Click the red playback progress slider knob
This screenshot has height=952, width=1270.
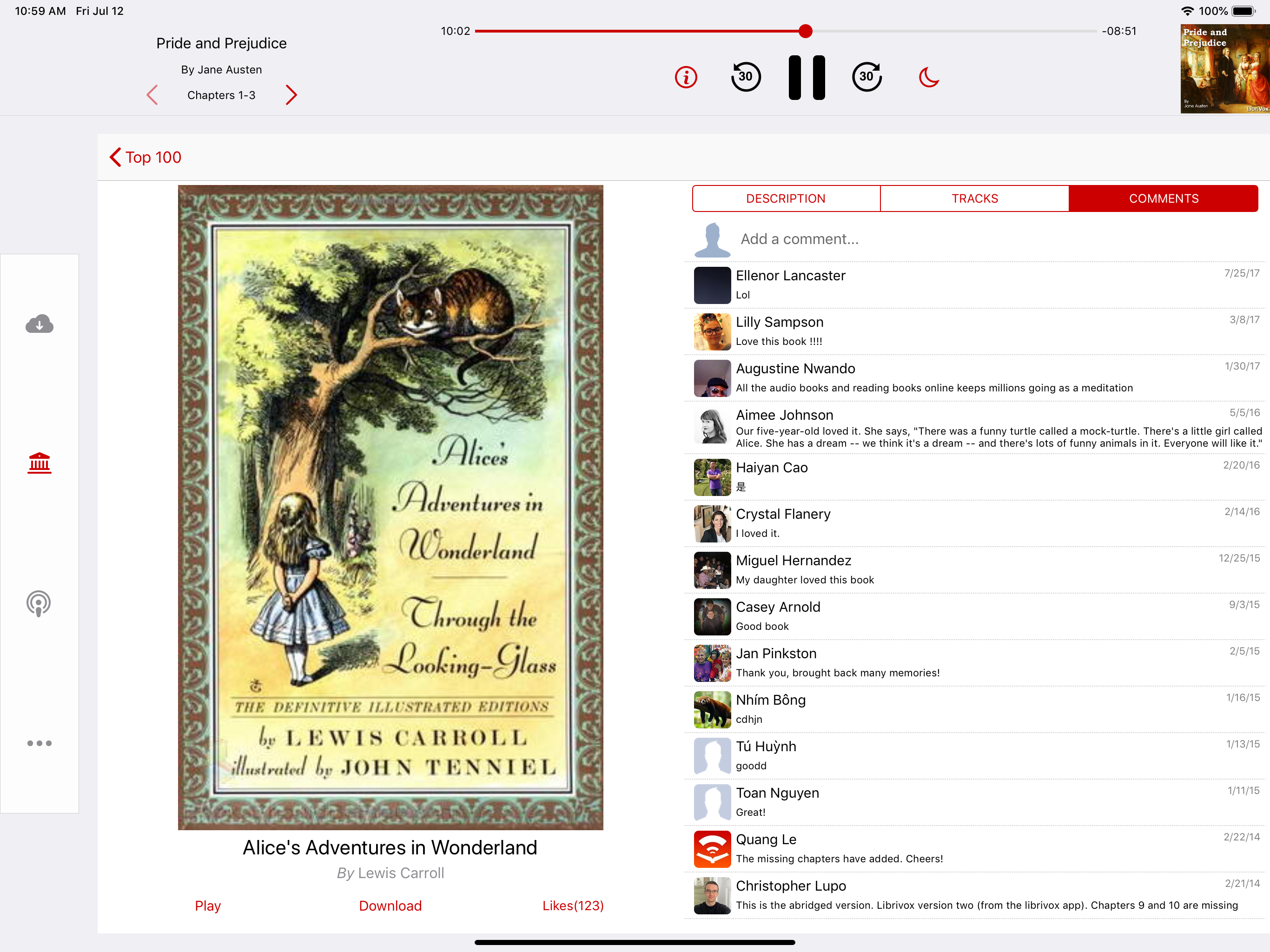tap(806, 31)
